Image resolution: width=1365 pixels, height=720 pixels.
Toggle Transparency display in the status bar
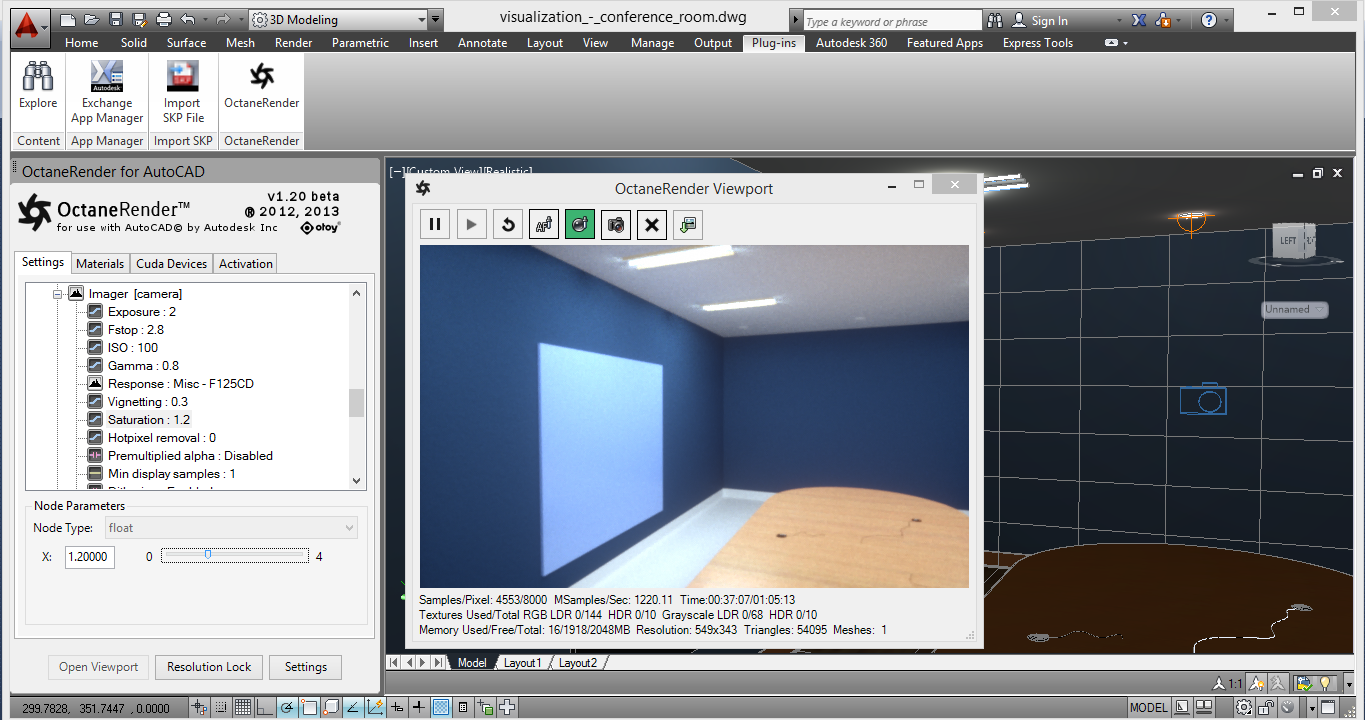pyautogui.click(x=440, y=707)
